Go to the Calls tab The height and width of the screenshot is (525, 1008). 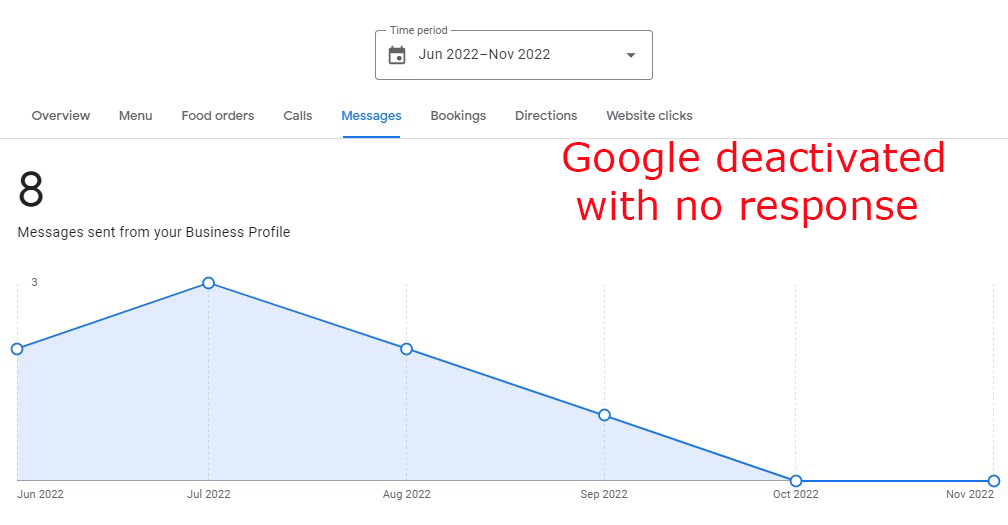tap(298, 116)
